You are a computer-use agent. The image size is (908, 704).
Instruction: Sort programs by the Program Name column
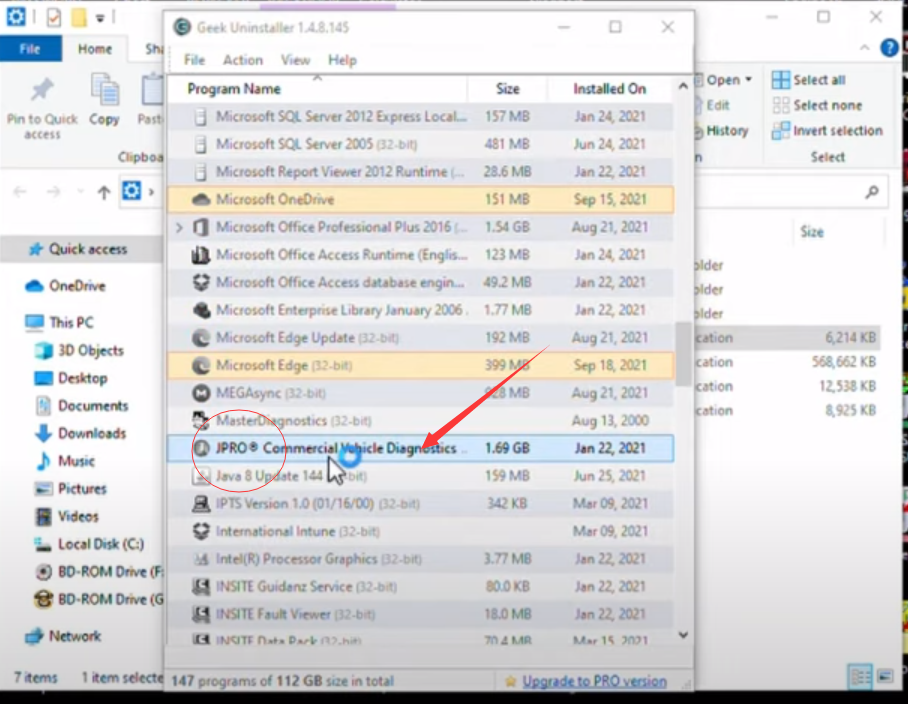(x=234, y=89)
